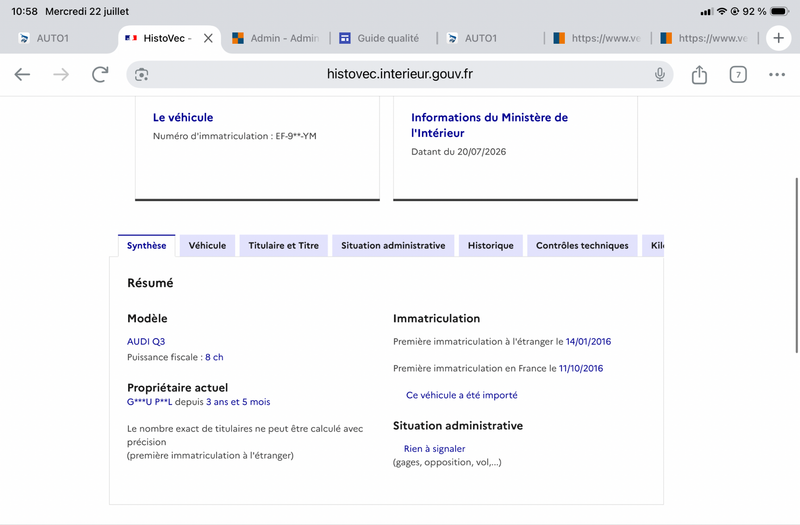Tap the 10:58 clock in status bar

coord(24,11)
